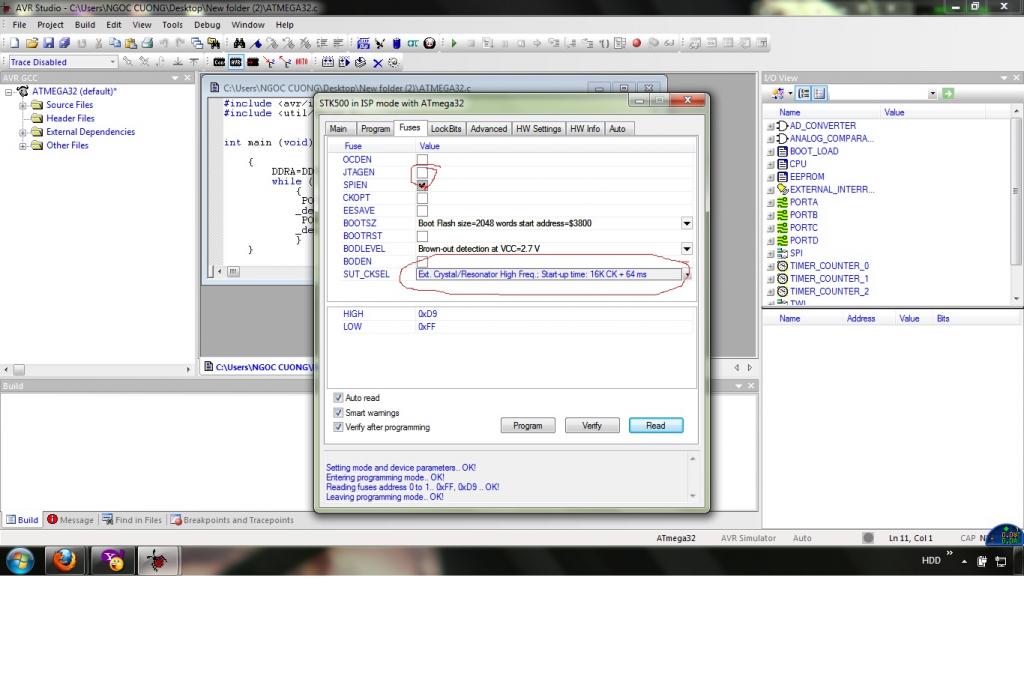Viewport: 1024px width, 673px height.
Task: Toggle the EESAVE fuse checkbox
Action: coord(423,211)
